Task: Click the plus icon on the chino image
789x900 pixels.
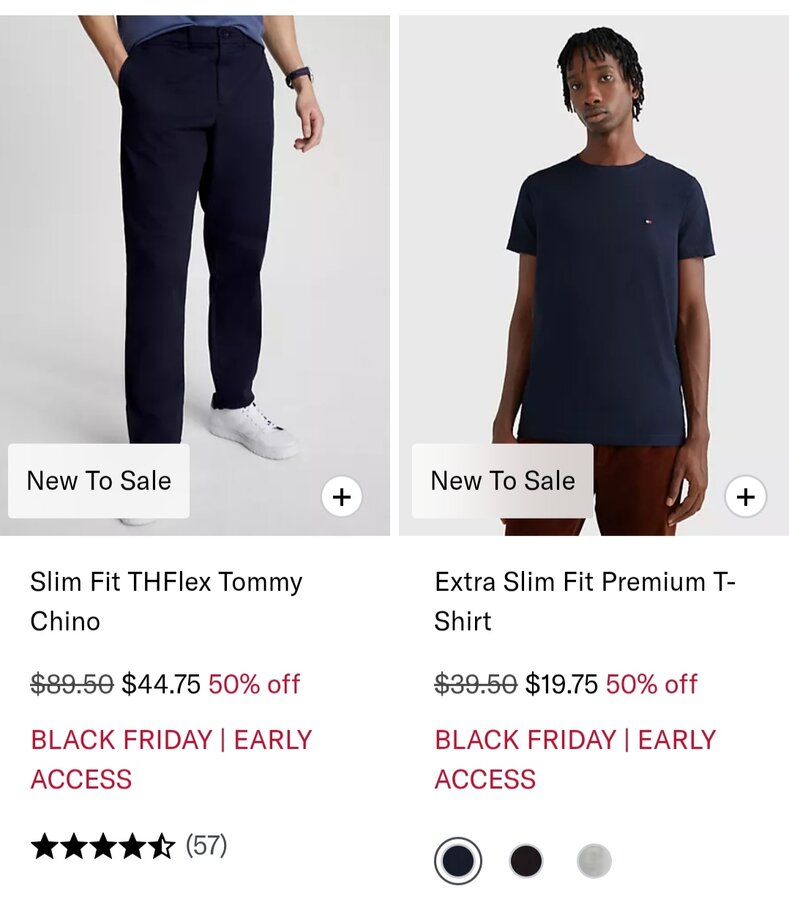Action: 342,496
